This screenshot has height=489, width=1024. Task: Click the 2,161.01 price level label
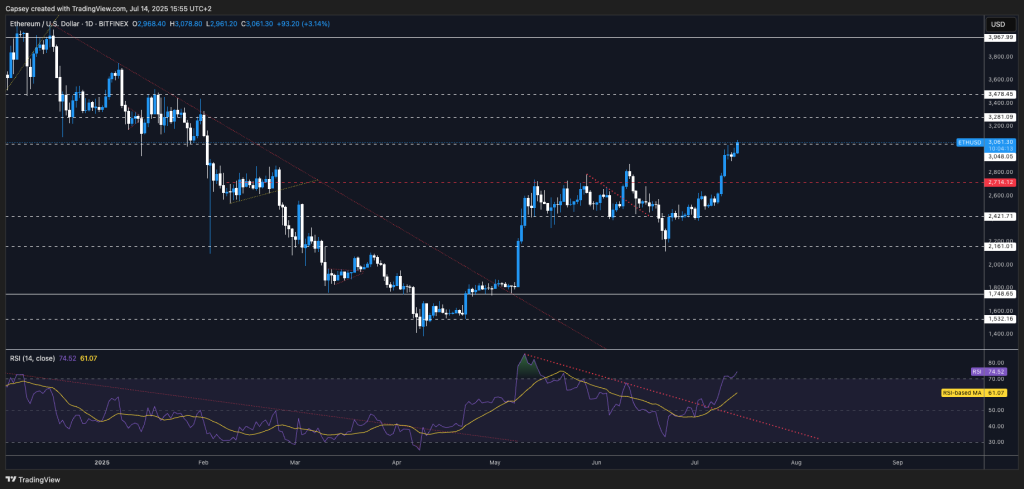click(1002, 247)
